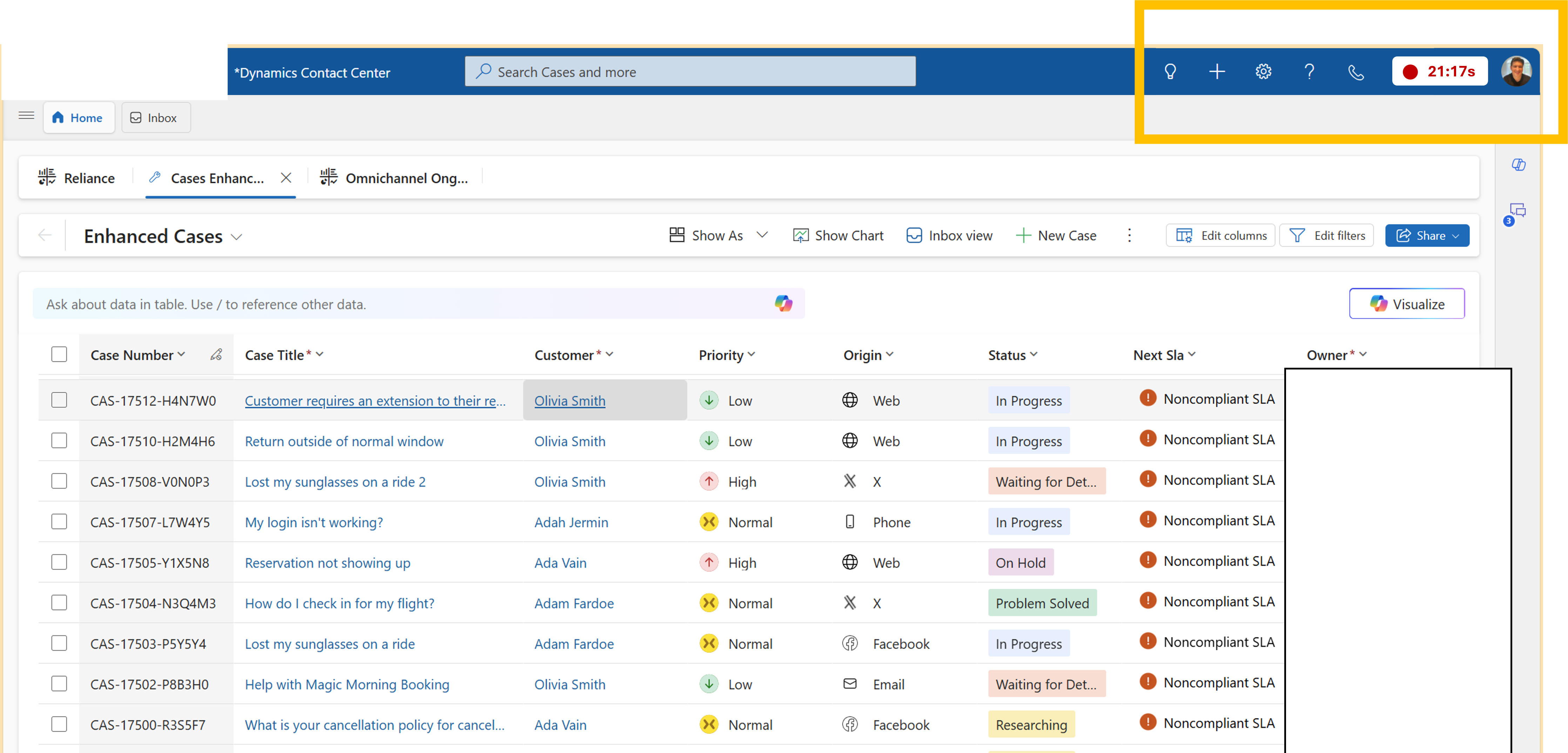
Task: Open the help question mark icon
Action: (x=1309, y=72)
